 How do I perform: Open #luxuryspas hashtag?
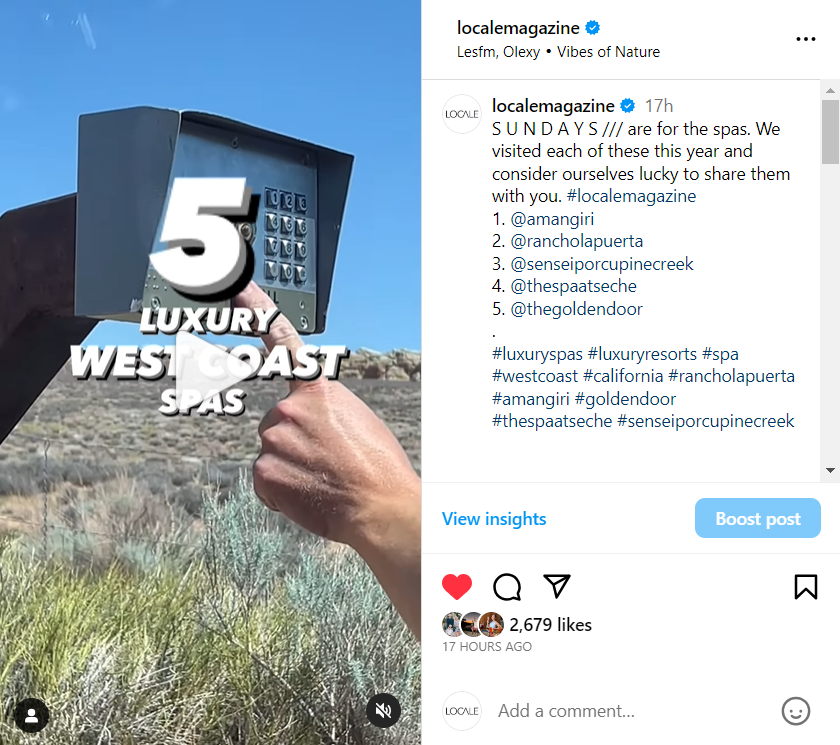537,354
